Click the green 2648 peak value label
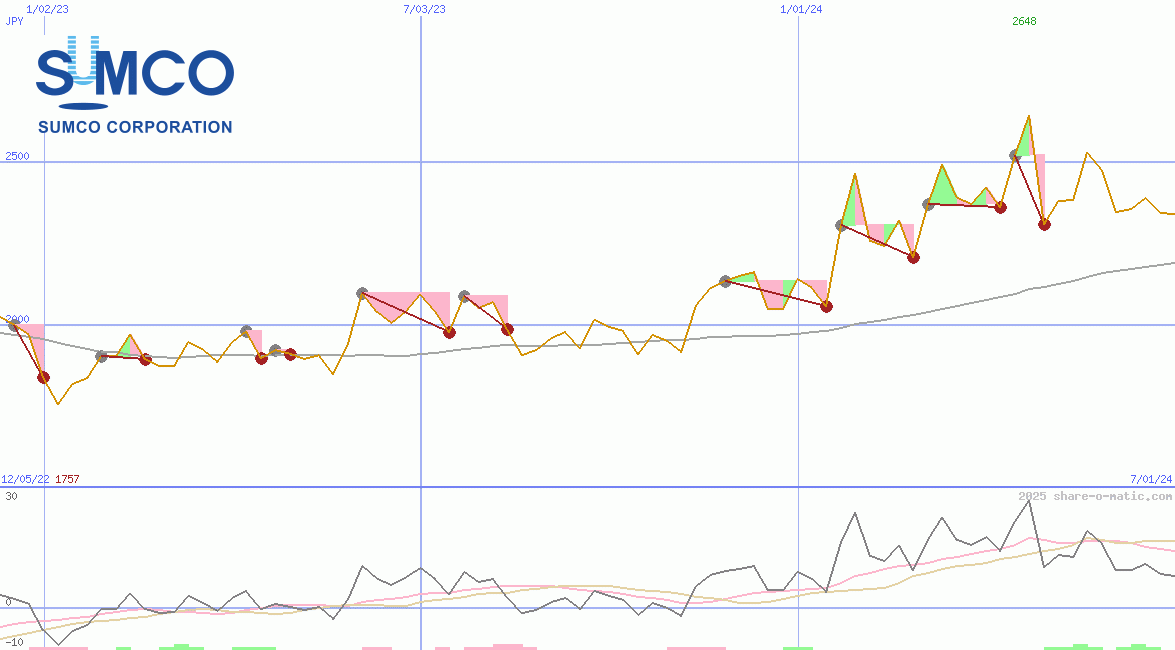1175x650 pixels. [x=1024, y=21]
